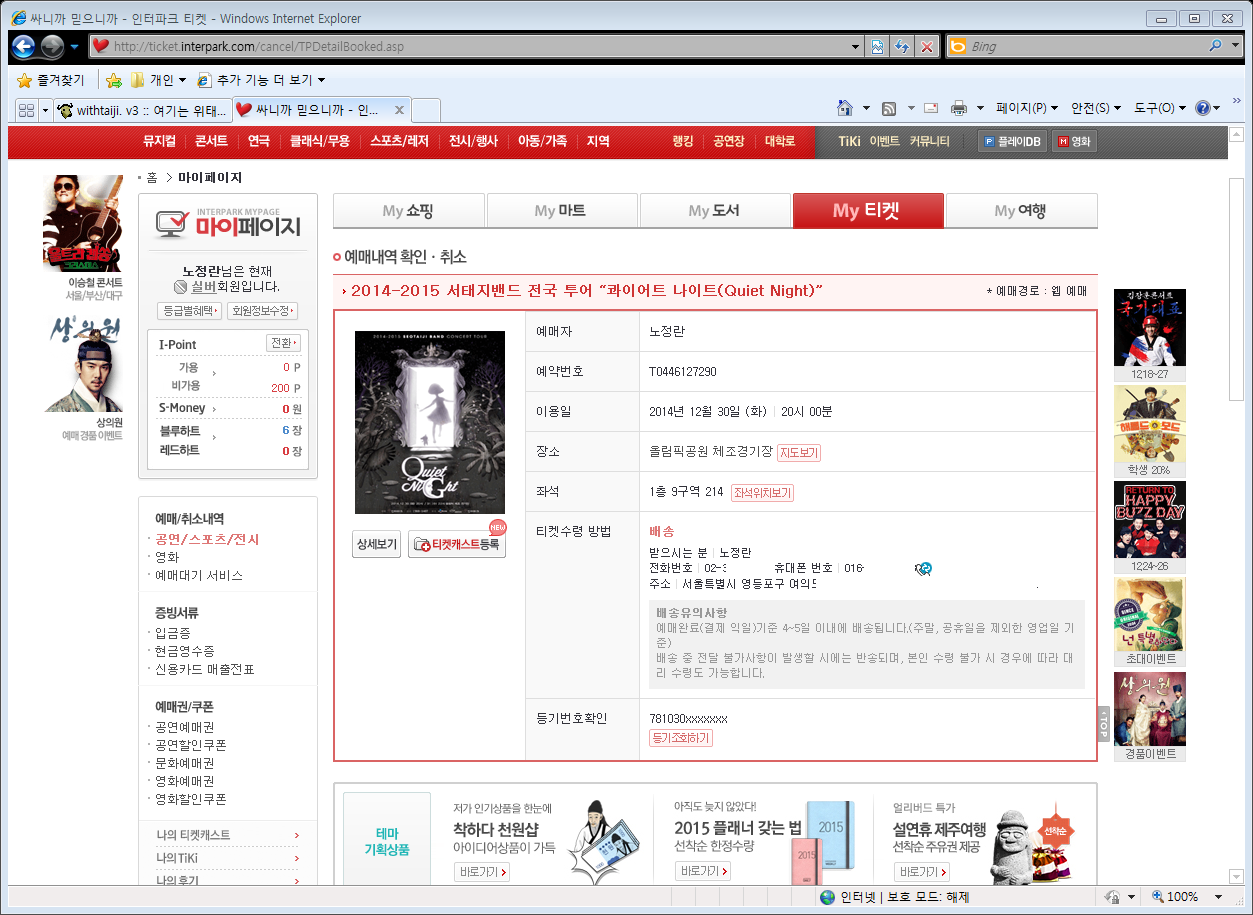Screen dimensions: 1253x915
Task: Switch to the My 쇼핑 tab
Action: [x=408, y=211]
